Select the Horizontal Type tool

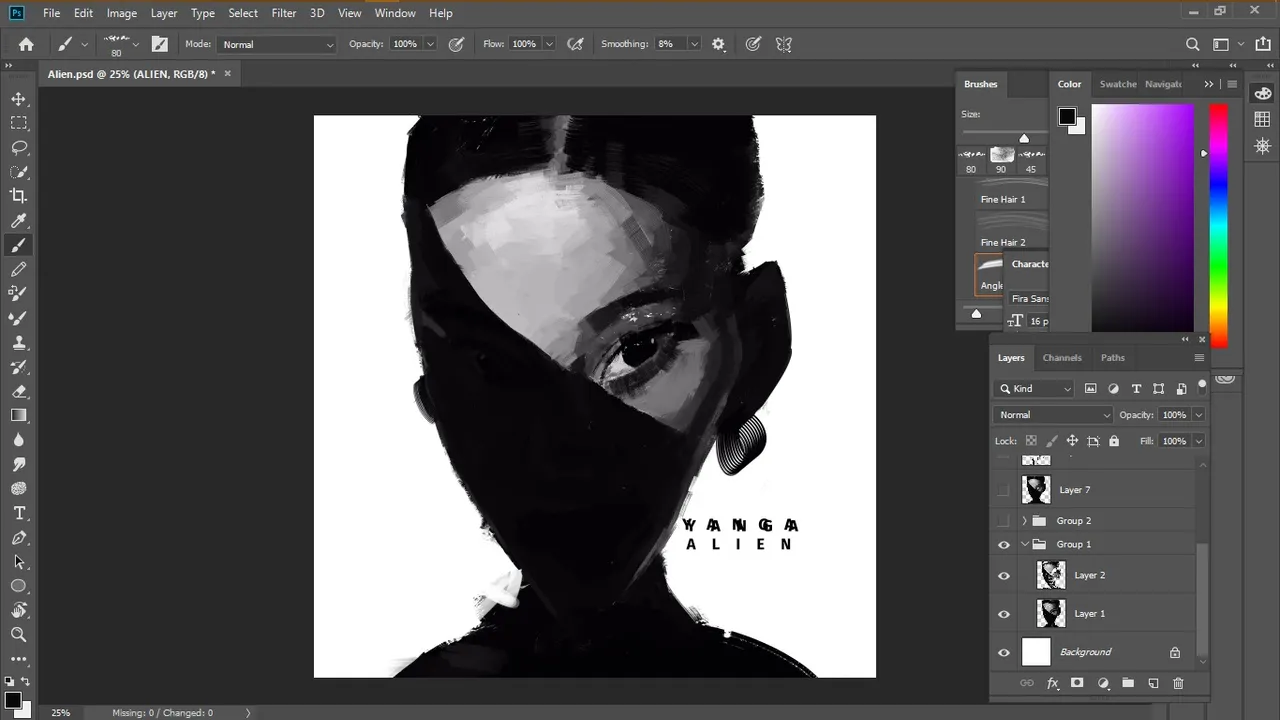tap(19, 513)
